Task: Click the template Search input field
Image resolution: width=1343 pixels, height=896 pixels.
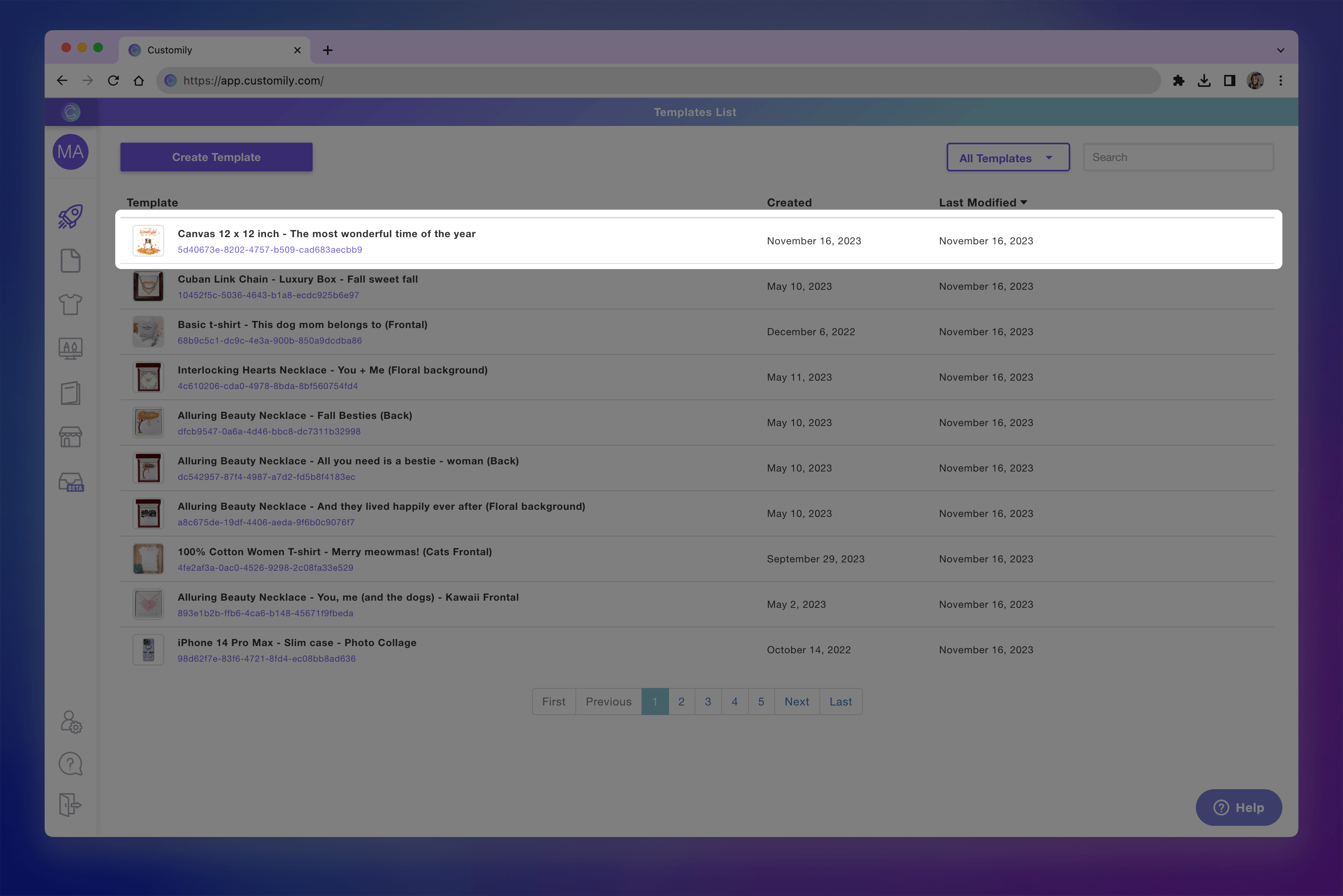Action: pos(1178,157)
